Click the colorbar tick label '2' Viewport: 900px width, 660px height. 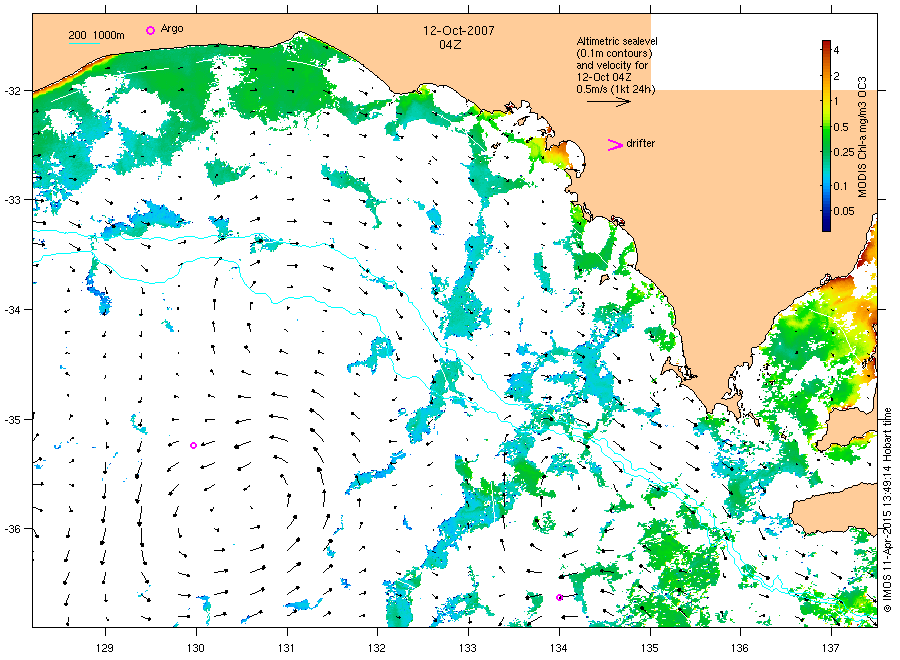pyautogui.click(x=836, y=76)
